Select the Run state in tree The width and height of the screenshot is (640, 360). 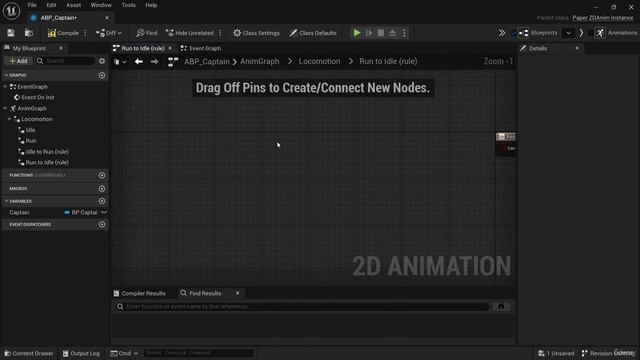(x=27, y=141)
